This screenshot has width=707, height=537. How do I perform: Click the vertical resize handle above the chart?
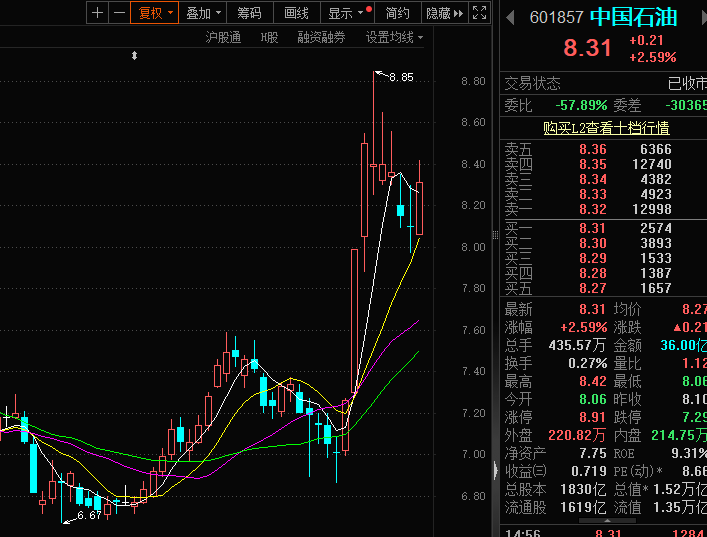click(x=134, y=56)
